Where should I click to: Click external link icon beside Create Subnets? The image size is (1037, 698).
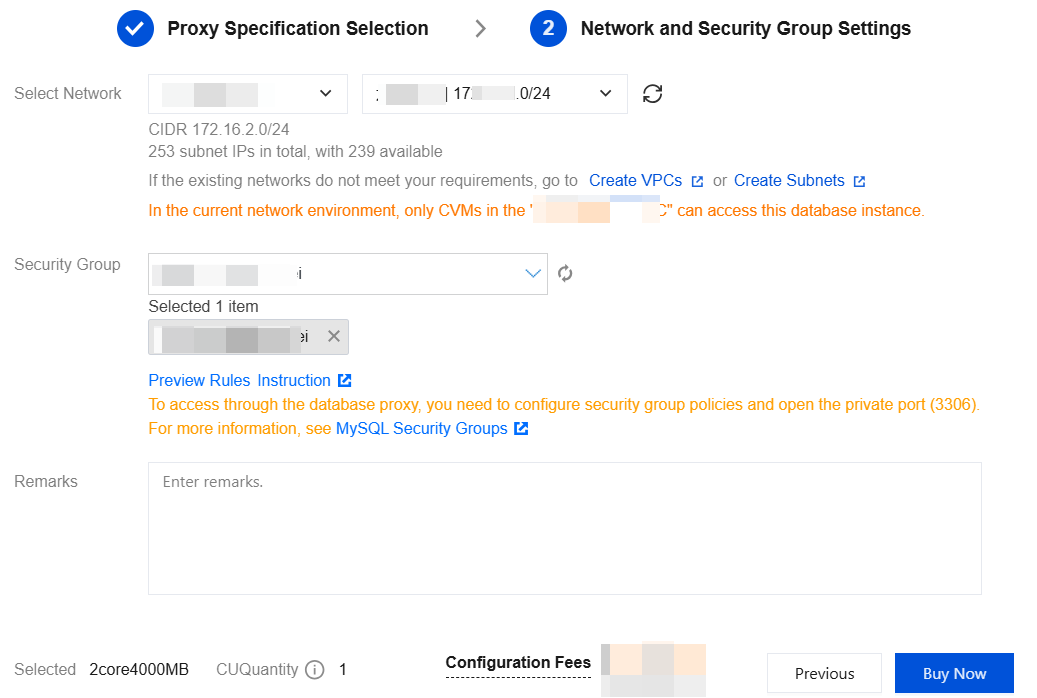pyautogui.click(x=859, y=181)
